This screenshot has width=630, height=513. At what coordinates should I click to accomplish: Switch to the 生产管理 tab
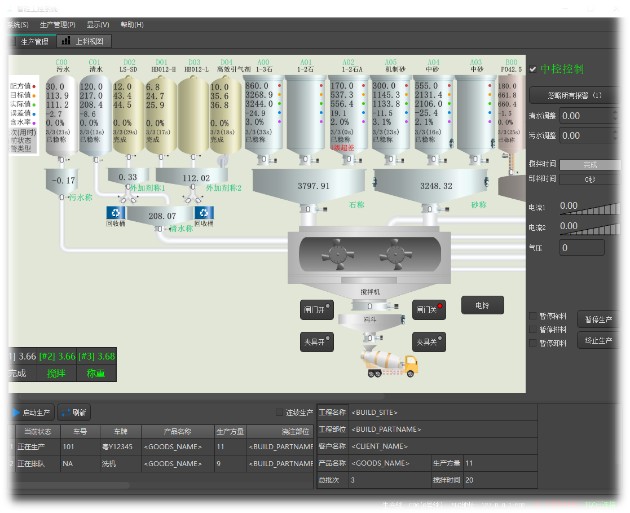point(29,42)
